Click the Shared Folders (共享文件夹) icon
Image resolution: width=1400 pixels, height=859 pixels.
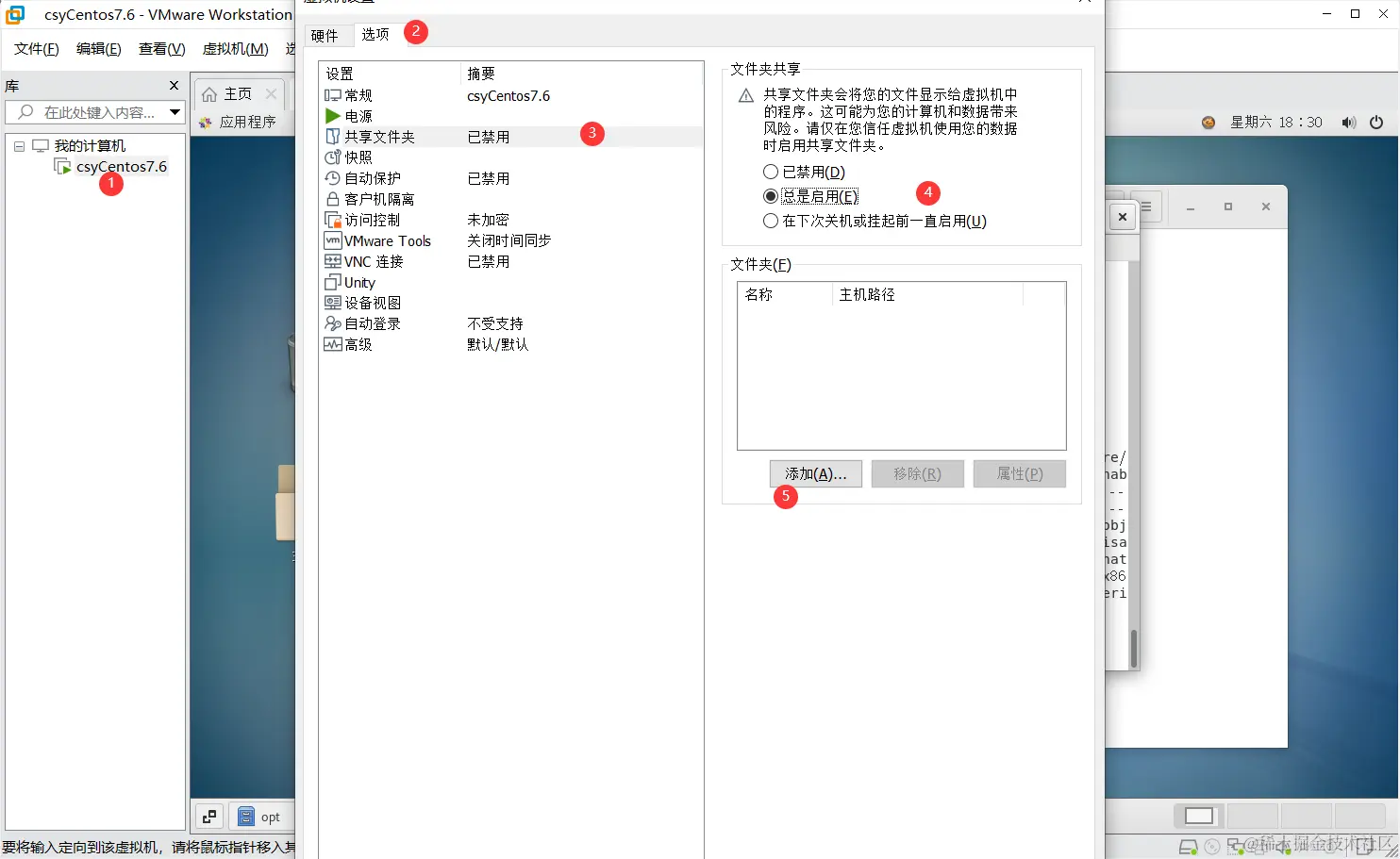[332, 137]
